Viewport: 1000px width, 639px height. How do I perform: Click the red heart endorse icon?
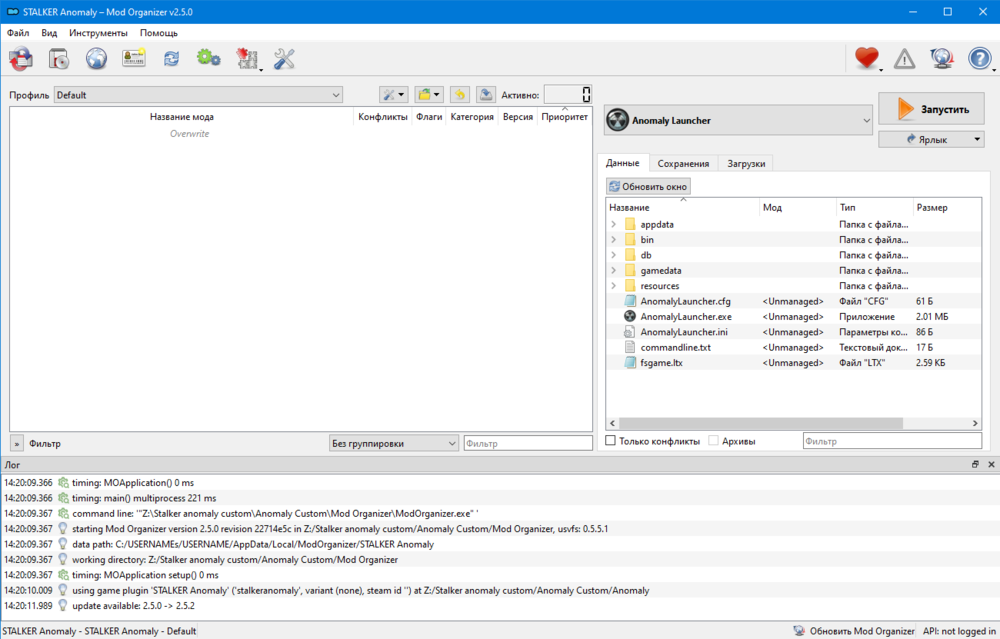click(866, 59)
